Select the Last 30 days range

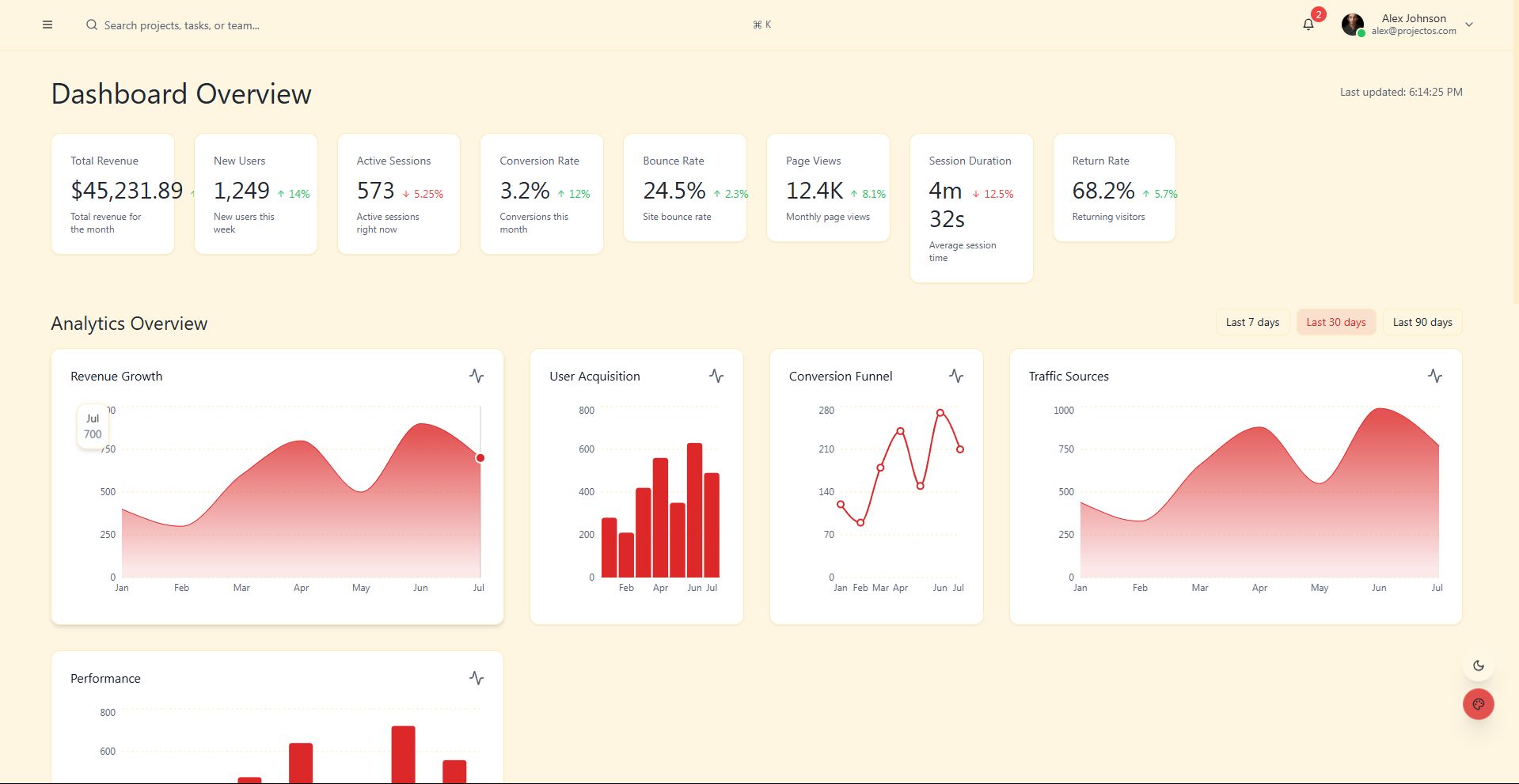(1336, 322)
